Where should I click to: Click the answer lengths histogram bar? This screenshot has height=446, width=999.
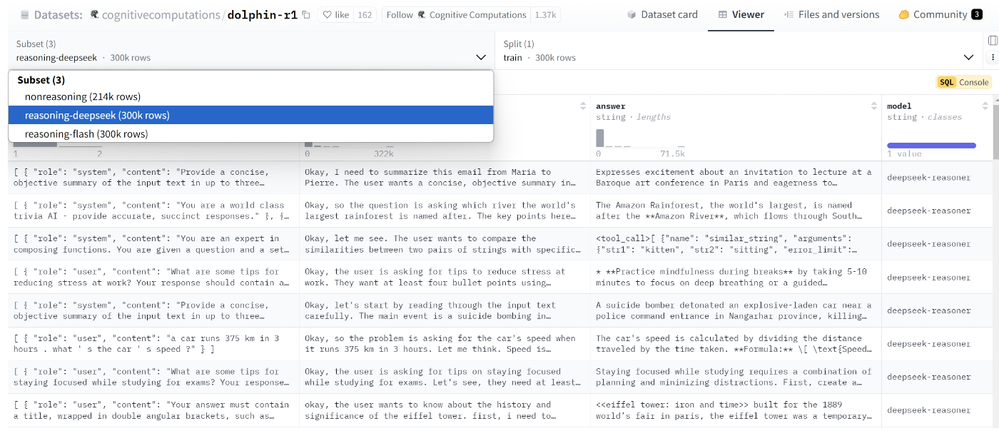(x=600, y=138)
